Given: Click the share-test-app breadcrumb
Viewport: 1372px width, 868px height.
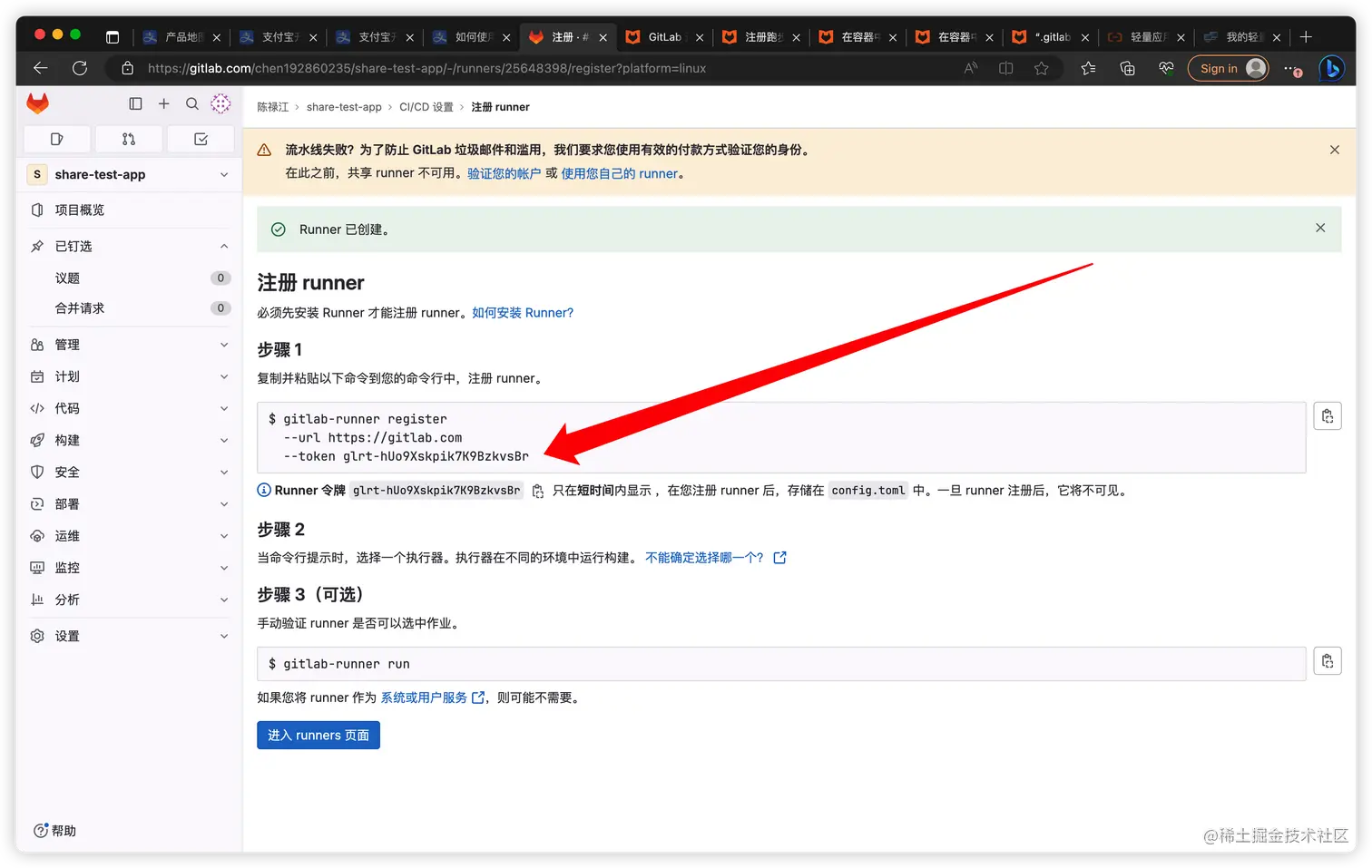Looking at the screenshot, I should tap(344, 107).
